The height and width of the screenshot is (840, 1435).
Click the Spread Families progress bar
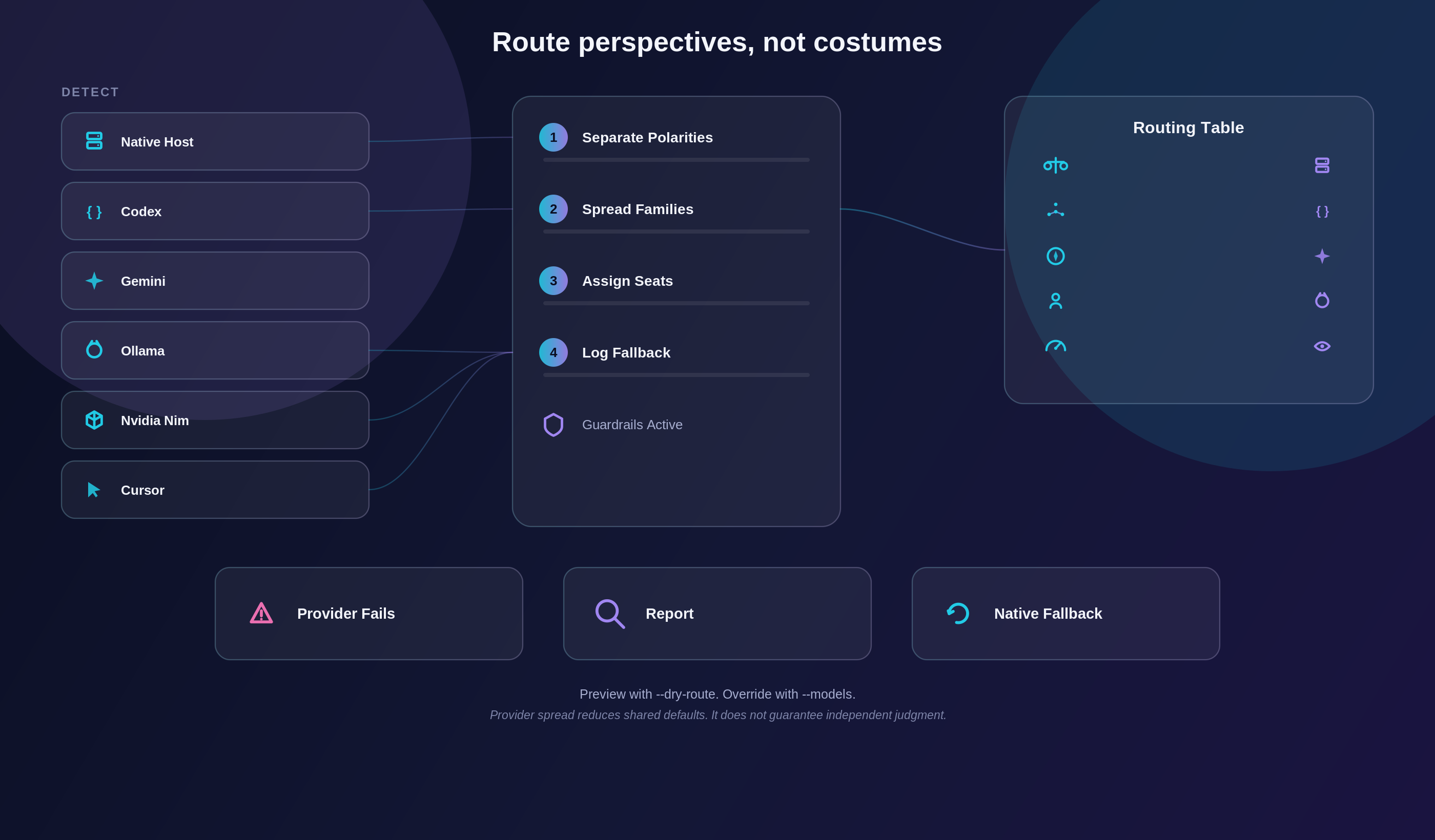pos(676,232)
